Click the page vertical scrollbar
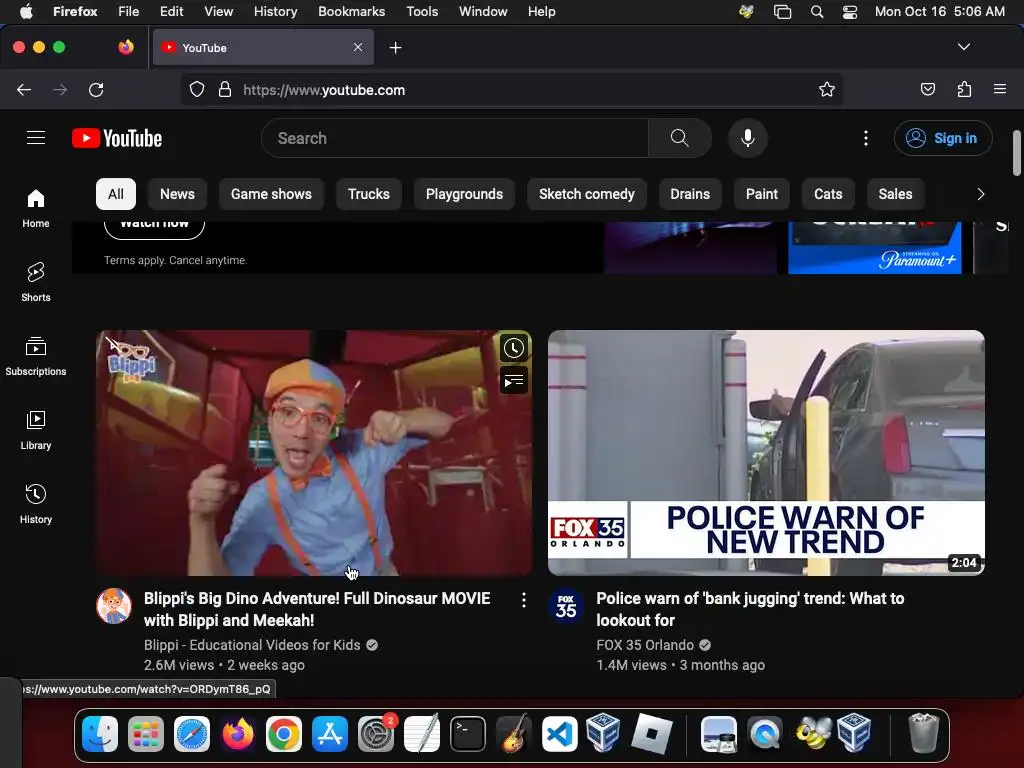This screenshot has height=768, width=1024. pyautogui.click(x=1017, y=153)
